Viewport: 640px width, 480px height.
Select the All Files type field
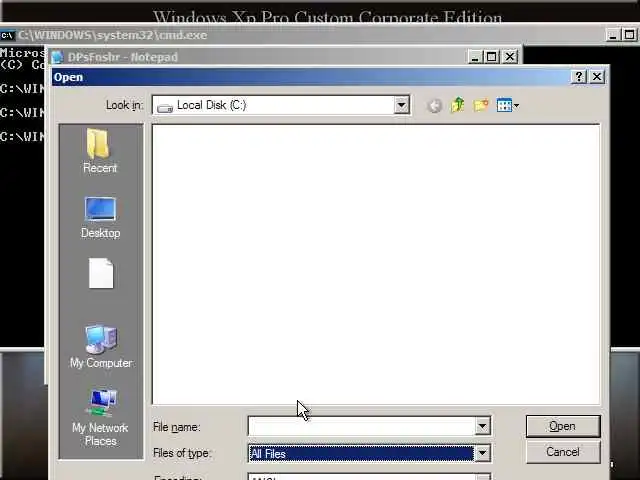pos(361,453)
